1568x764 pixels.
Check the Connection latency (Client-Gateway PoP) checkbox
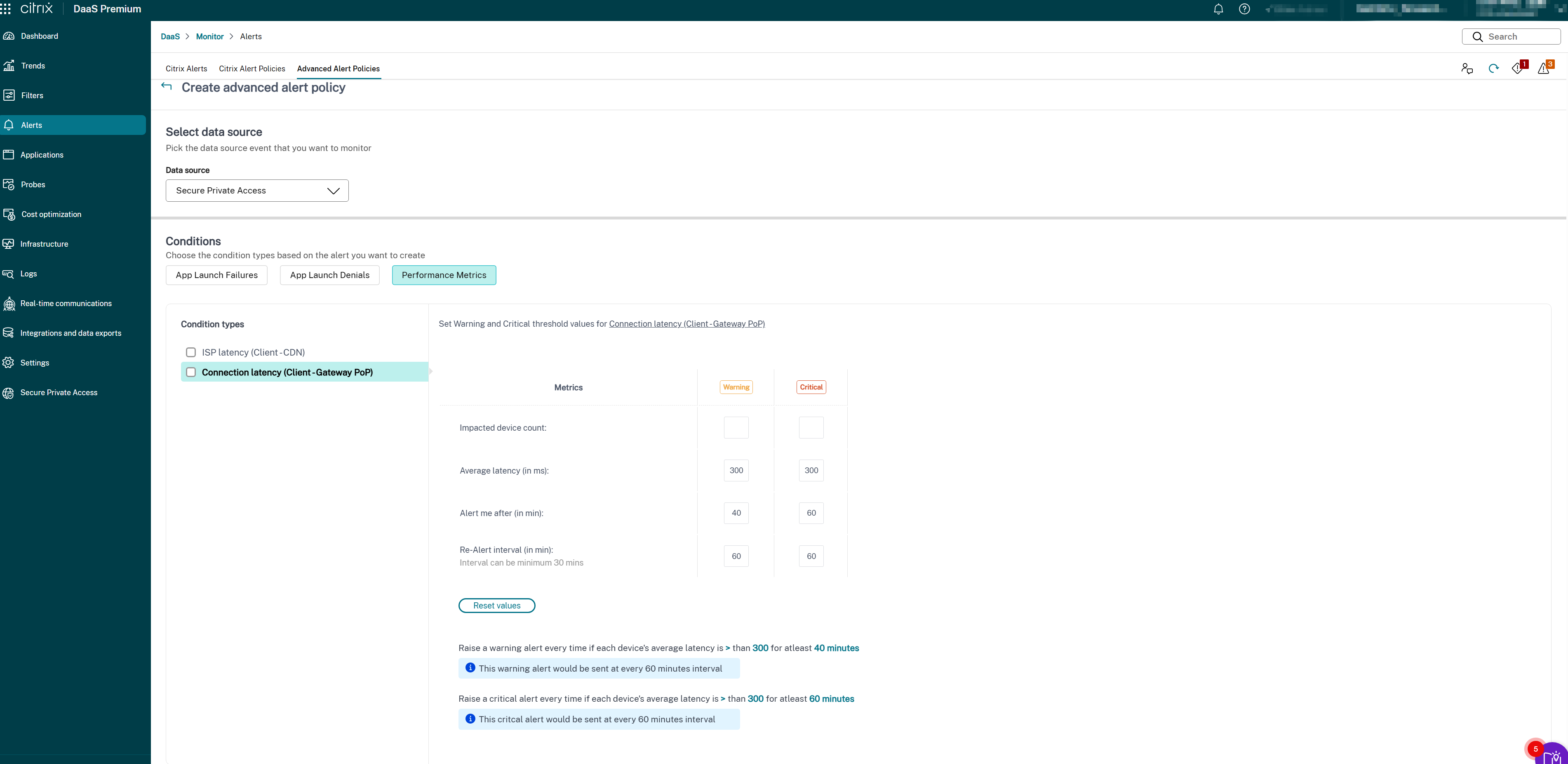click(x=190, y=372)
